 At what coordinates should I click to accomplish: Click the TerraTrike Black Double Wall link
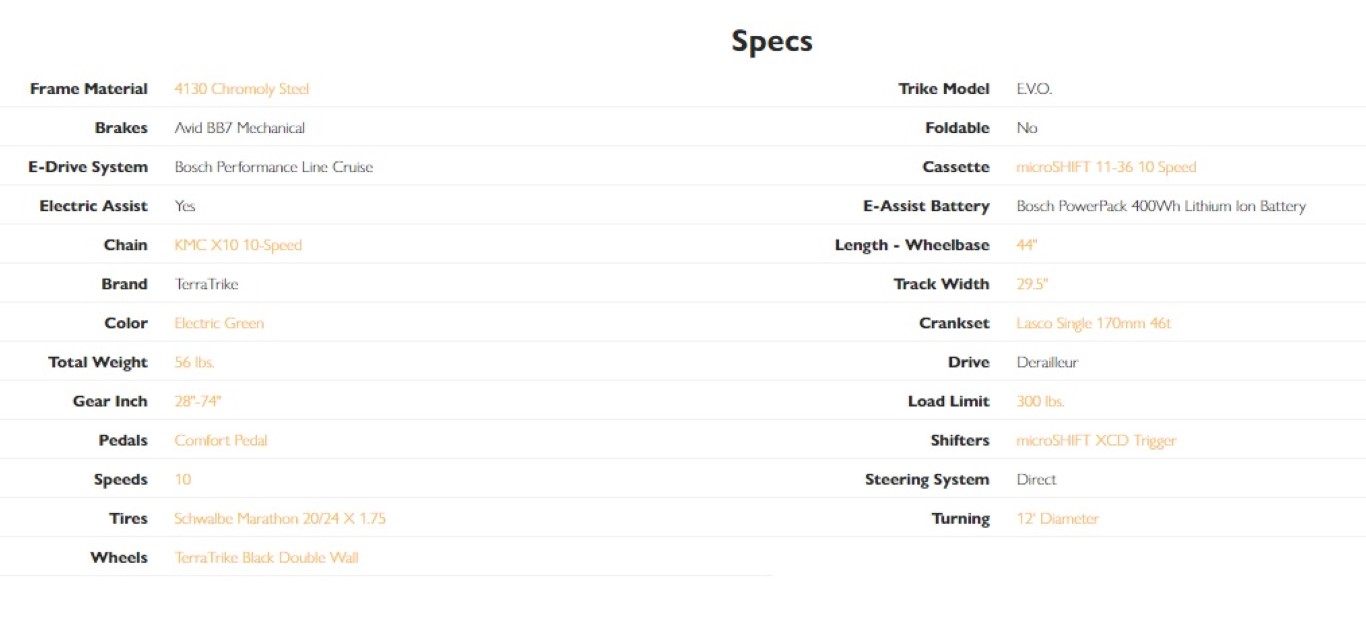click(x=266, y=557)
